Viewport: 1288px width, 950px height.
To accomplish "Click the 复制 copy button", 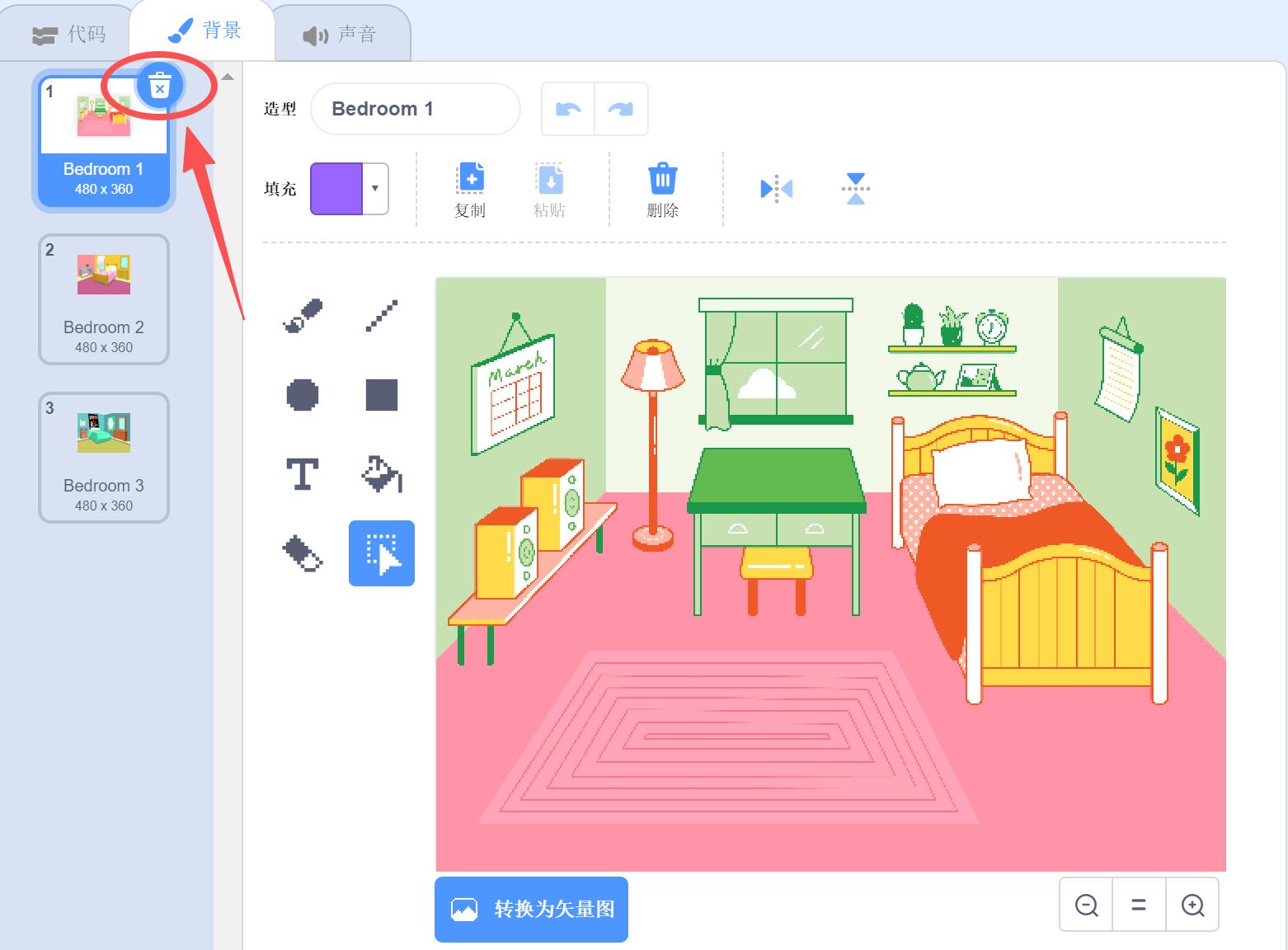I will pyautogui.click(x=470, y=190).
